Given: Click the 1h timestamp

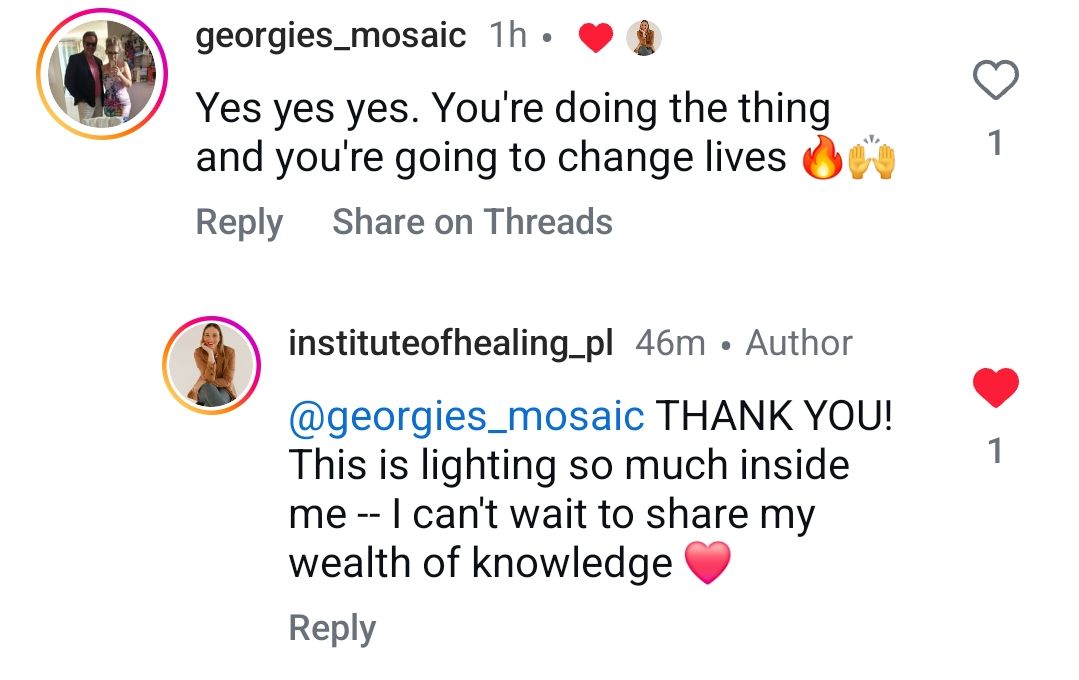Looking at the screenshot, I should click(508, 37).
